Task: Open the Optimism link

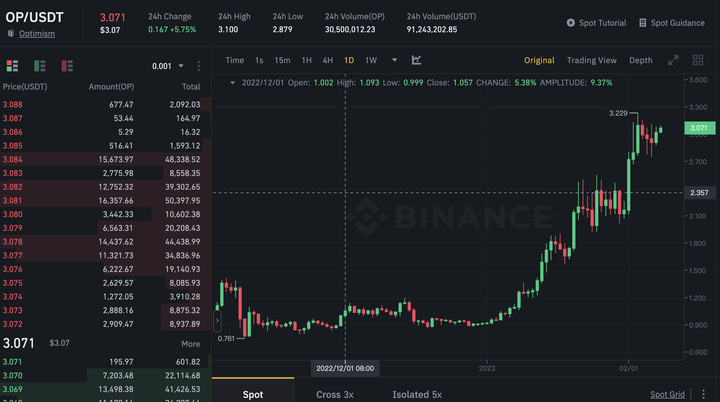Action: pos(37,34)
